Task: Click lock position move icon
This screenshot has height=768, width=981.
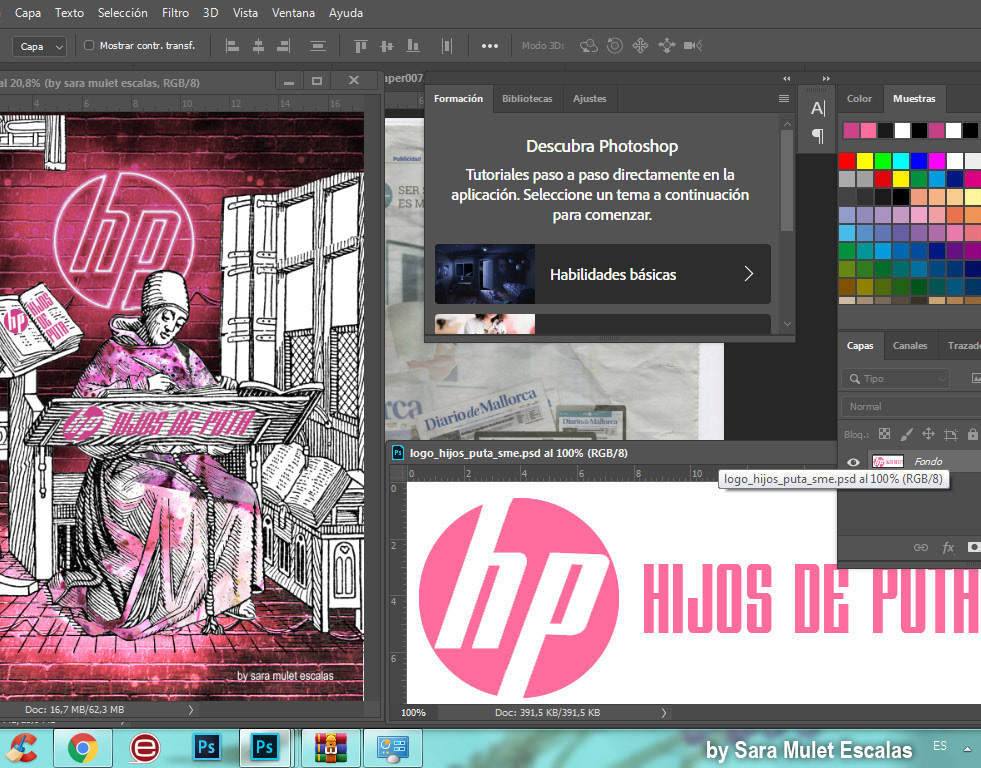Action: click(928, 434)
